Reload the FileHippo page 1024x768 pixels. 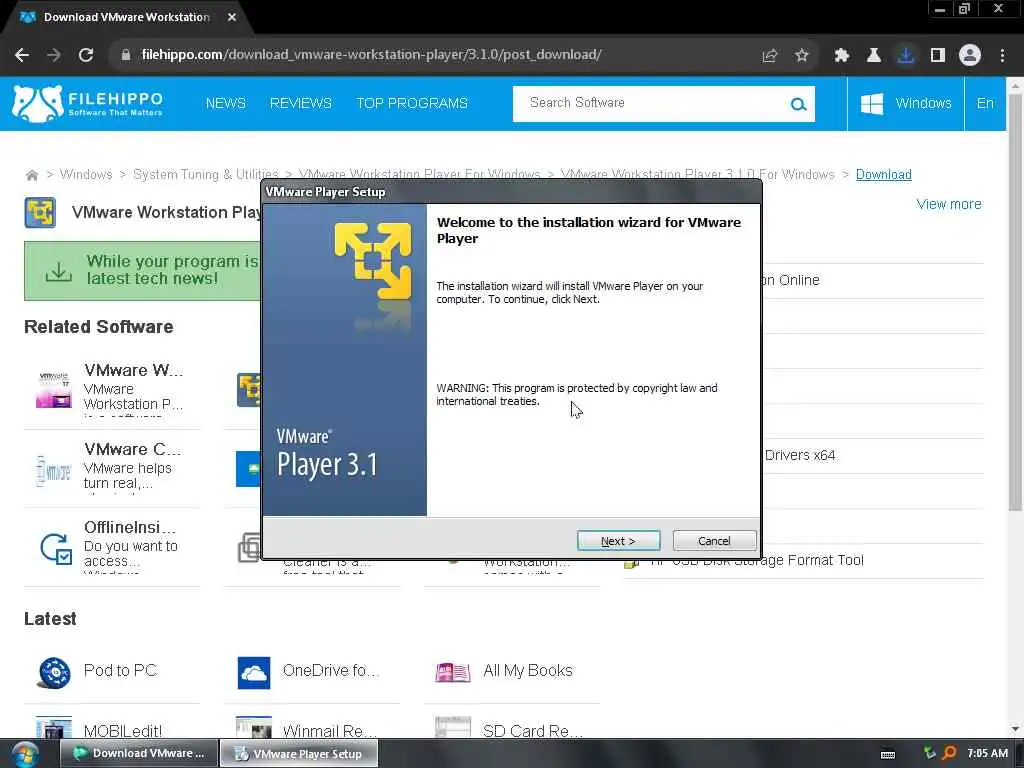point(86,55)
